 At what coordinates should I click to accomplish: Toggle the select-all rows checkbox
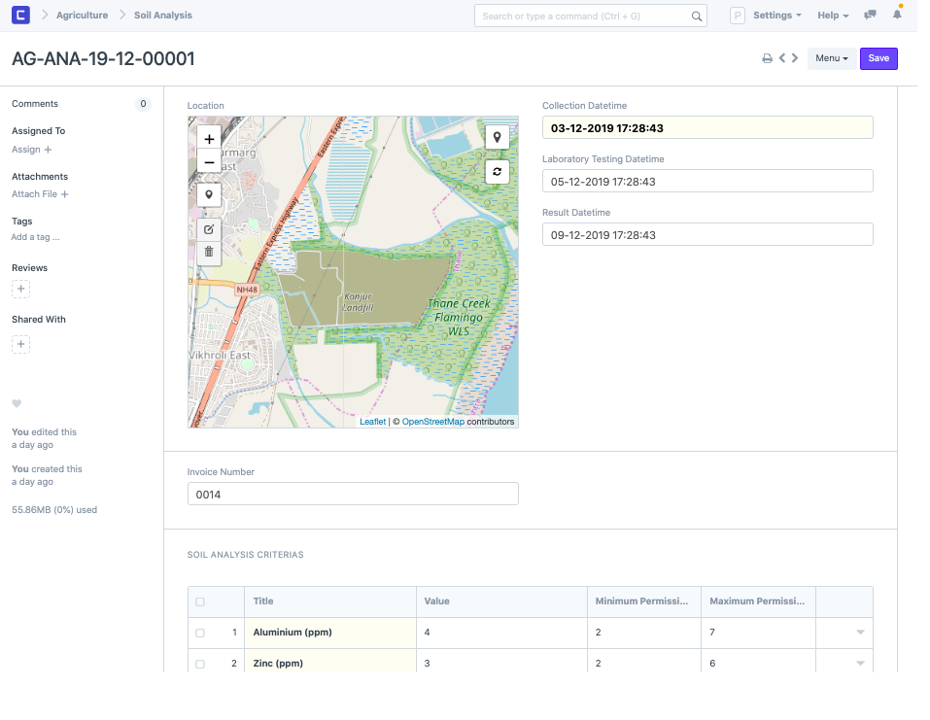tap(200, 602)
